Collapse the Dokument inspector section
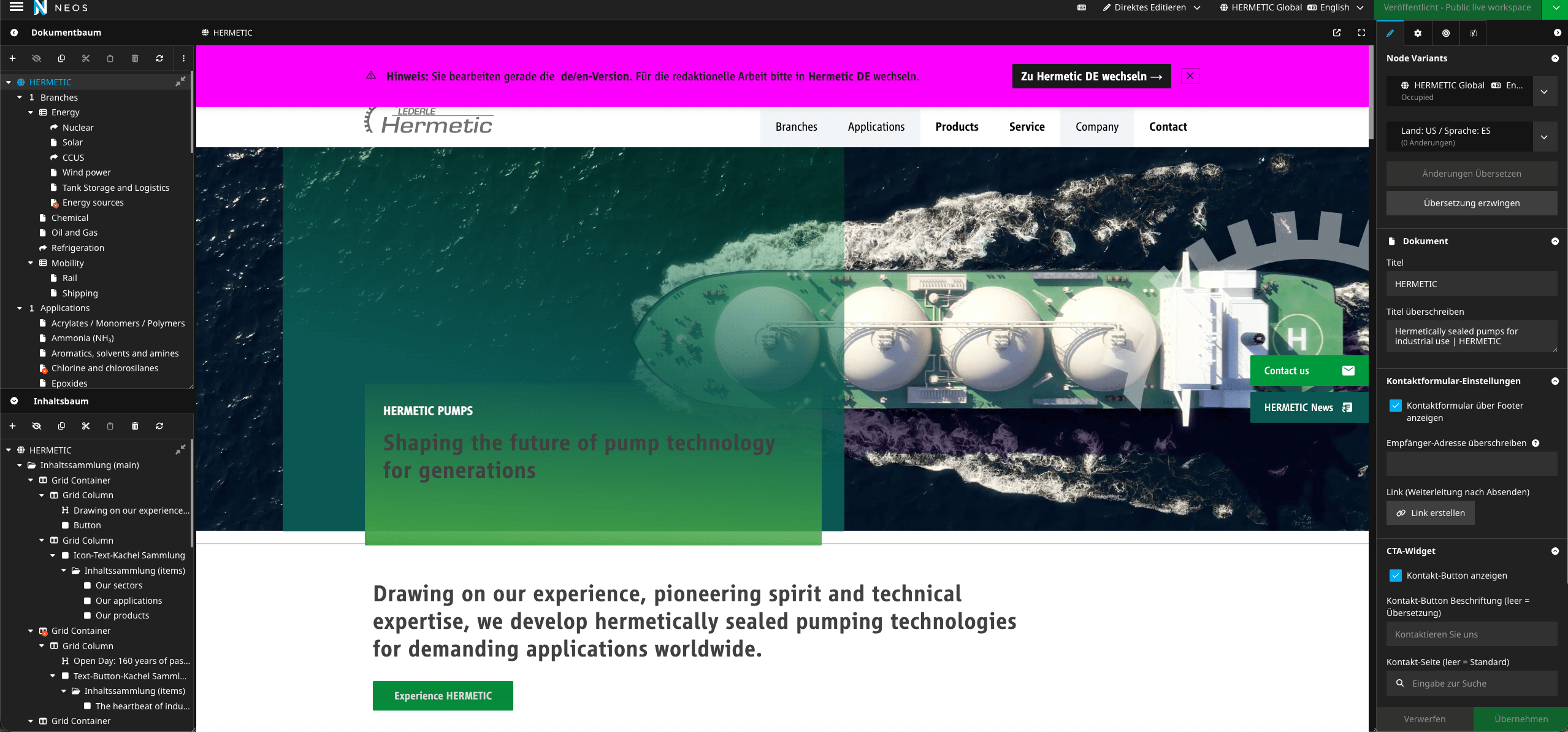 [x=1555, y=241]
